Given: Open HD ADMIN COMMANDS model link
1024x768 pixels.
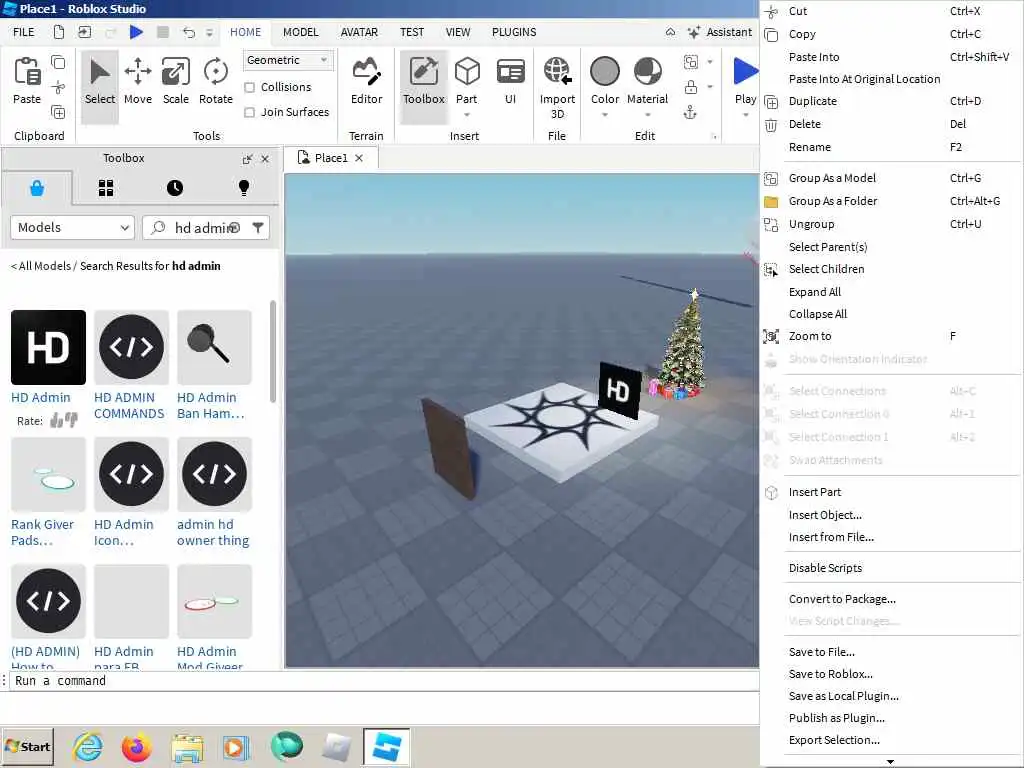Looking at the screenshot, I should tap(129, 406).
